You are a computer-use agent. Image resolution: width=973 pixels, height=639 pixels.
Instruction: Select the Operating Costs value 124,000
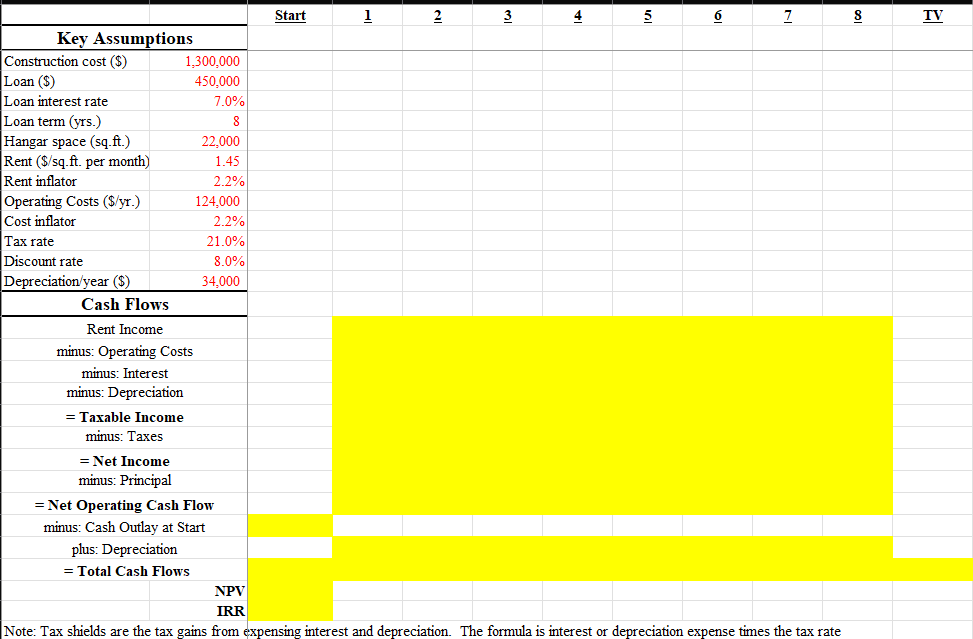[x=217, y=201]
